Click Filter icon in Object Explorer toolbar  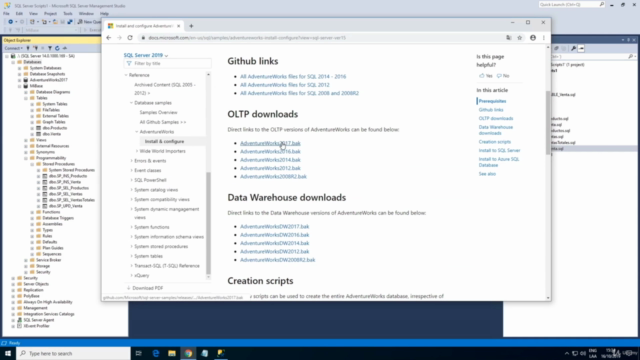coord(50,48)
